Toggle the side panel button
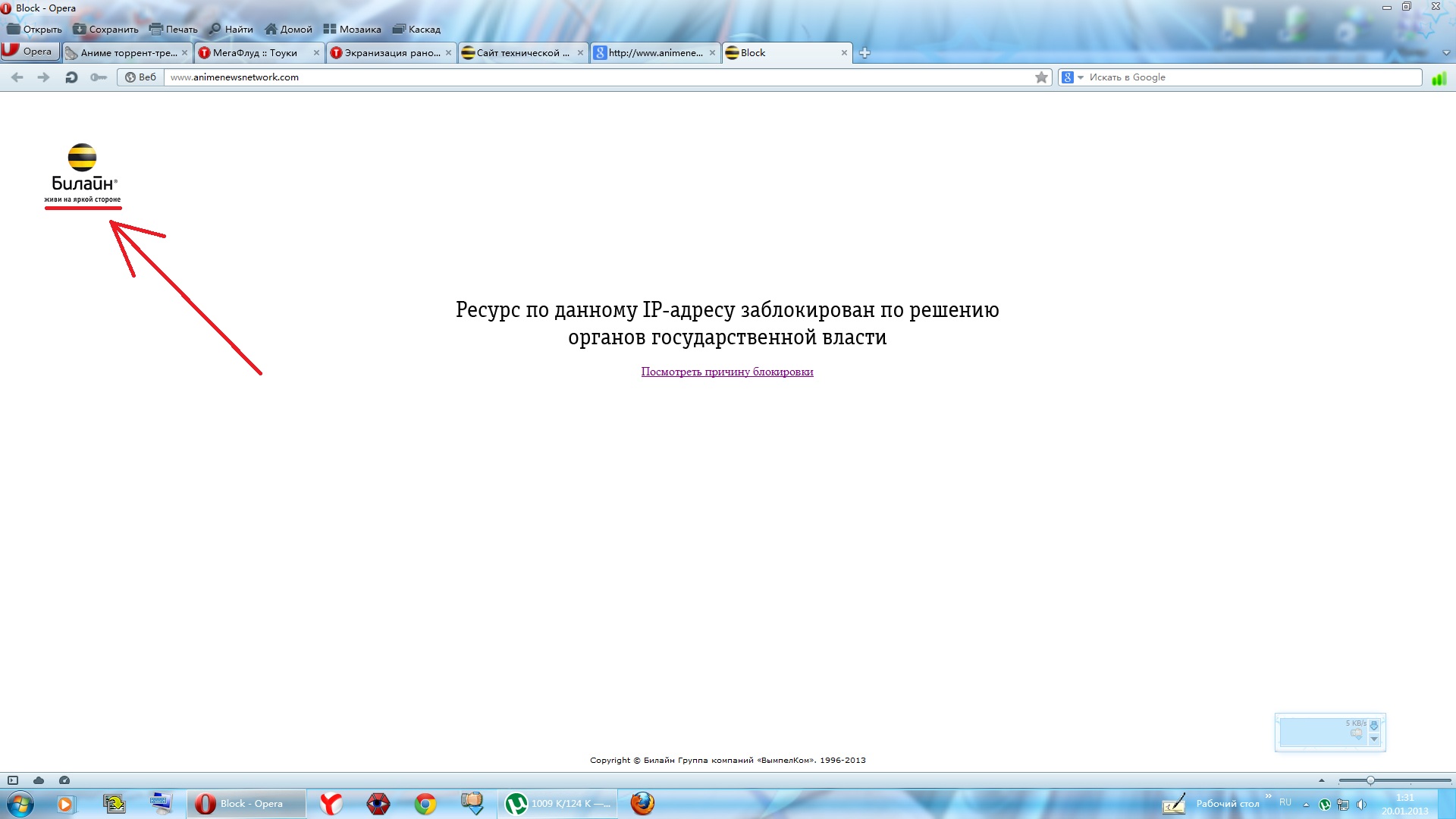The height and width of the screenshot is (819, 1456). tap(13, 780)
